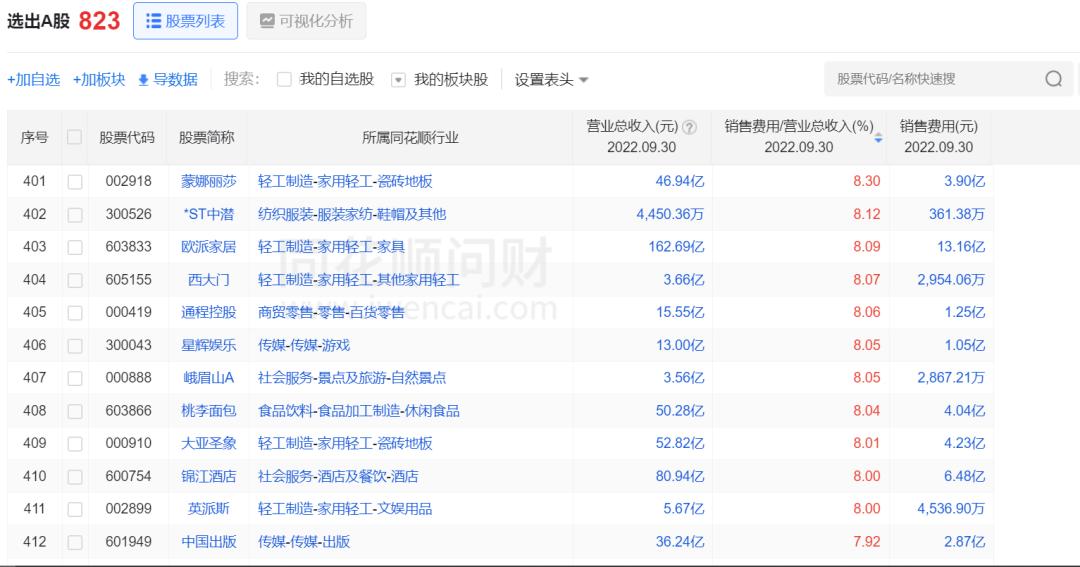1080x567 pixels.
Task: Open stock 中国出版
Action: tap(209, 542)
